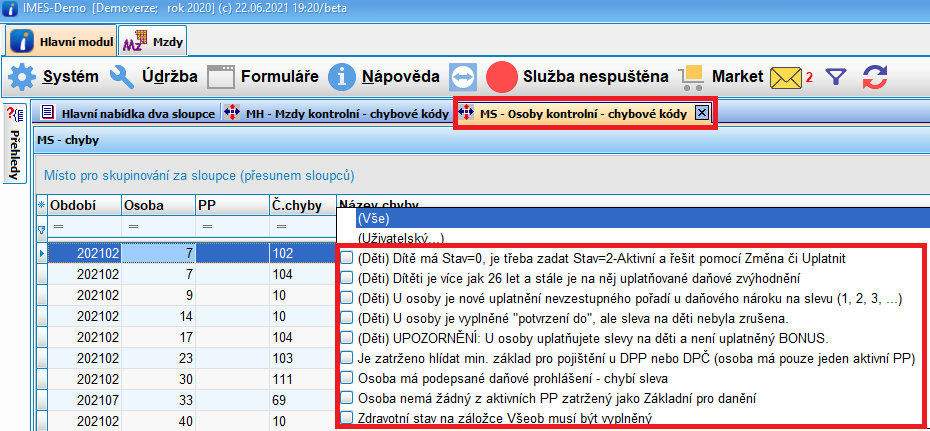Open Hlavní nabídka dva sloupce tab
Viewport: 930px width, 431px height.
click(128, 113)
